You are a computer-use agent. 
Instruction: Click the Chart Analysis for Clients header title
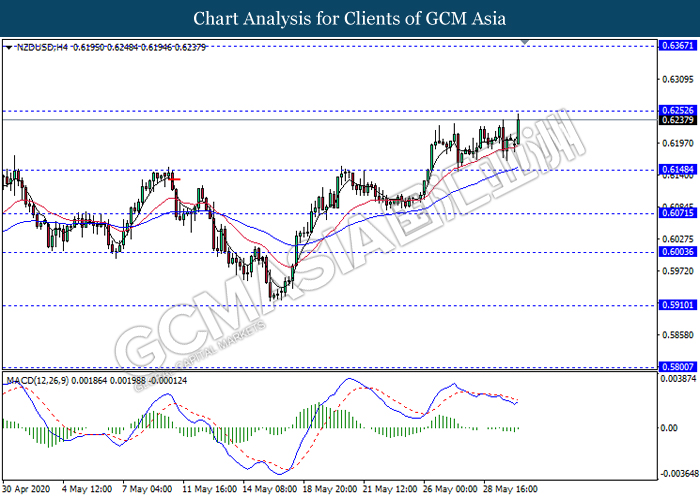point(350,18)
